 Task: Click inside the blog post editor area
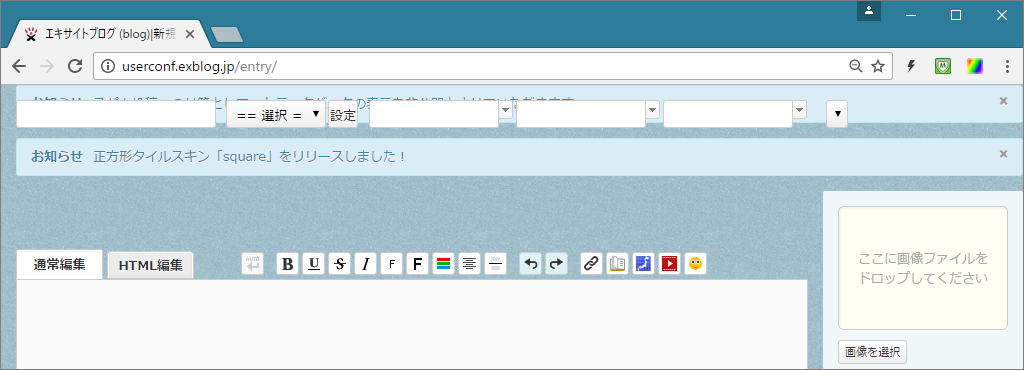[412, 324]
